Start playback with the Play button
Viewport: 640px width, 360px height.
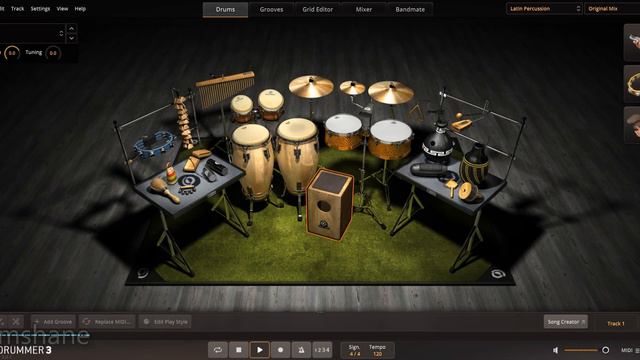coord(260,350)
